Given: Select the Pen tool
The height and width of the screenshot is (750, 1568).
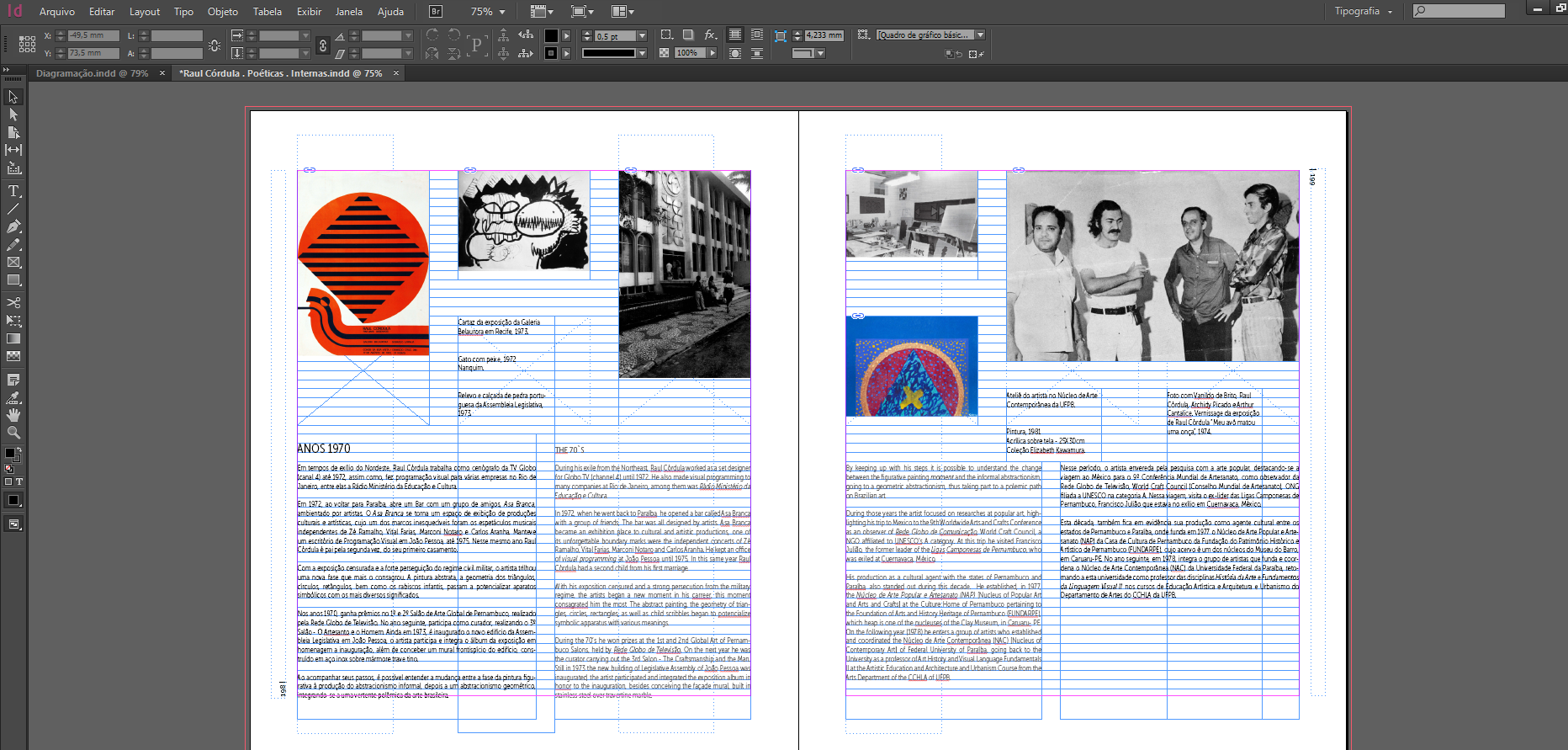Looking at the screenshot, I should point(13,226).
